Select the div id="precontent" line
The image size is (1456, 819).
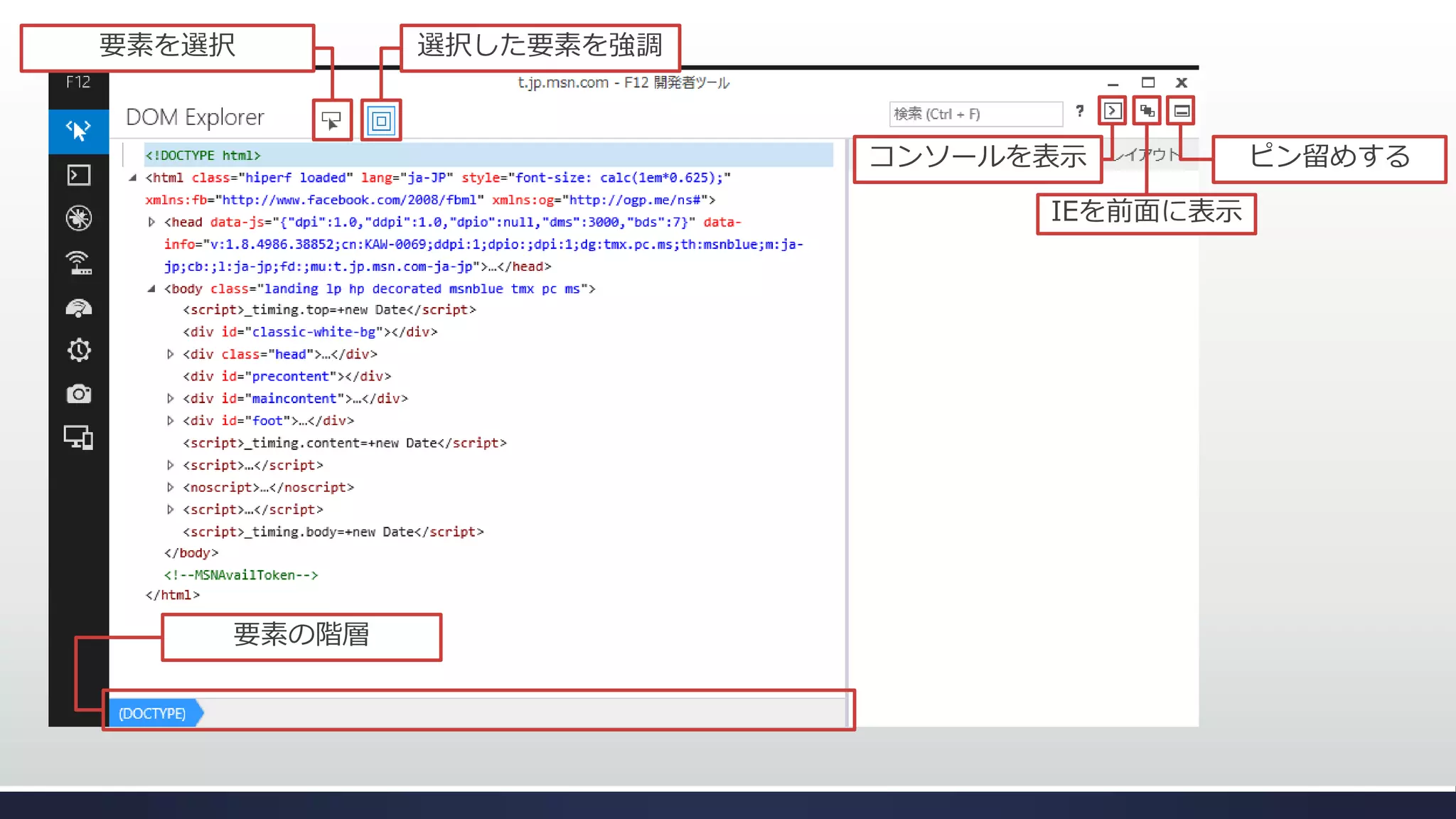coord(287,376)
